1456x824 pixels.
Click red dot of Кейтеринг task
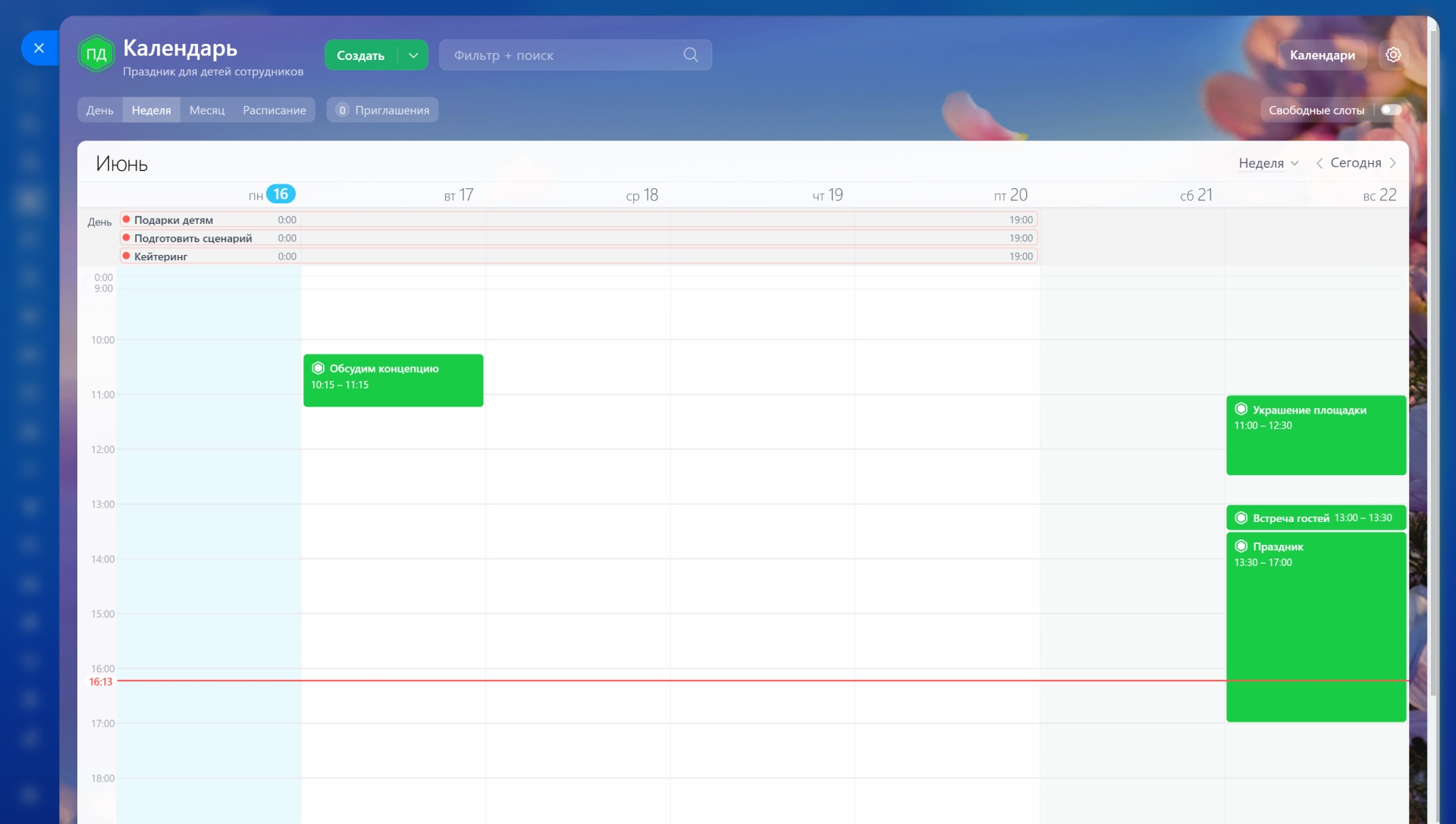pyautogui.click(x=127, y=256)
